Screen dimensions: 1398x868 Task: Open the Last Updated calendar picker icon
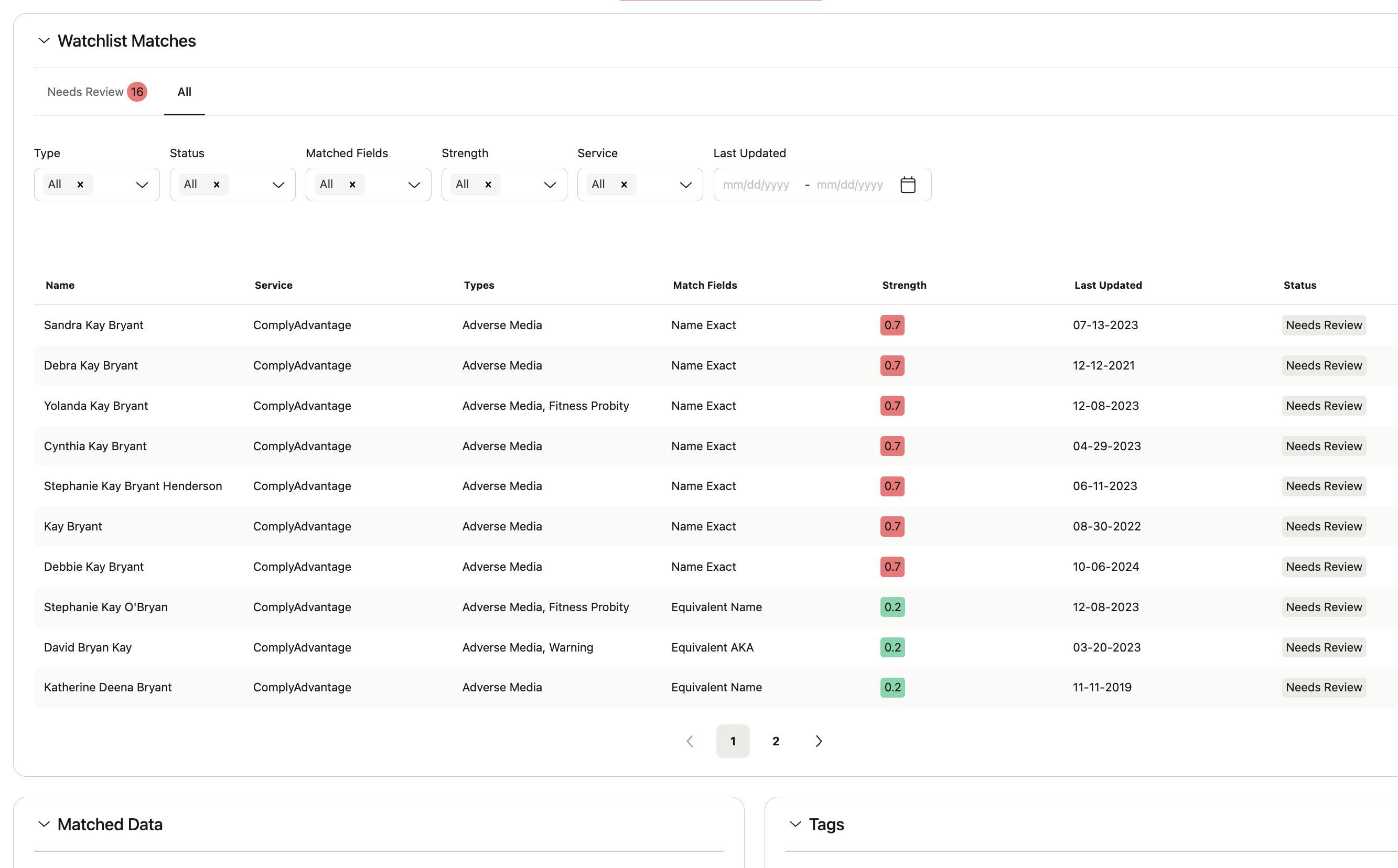908,185
